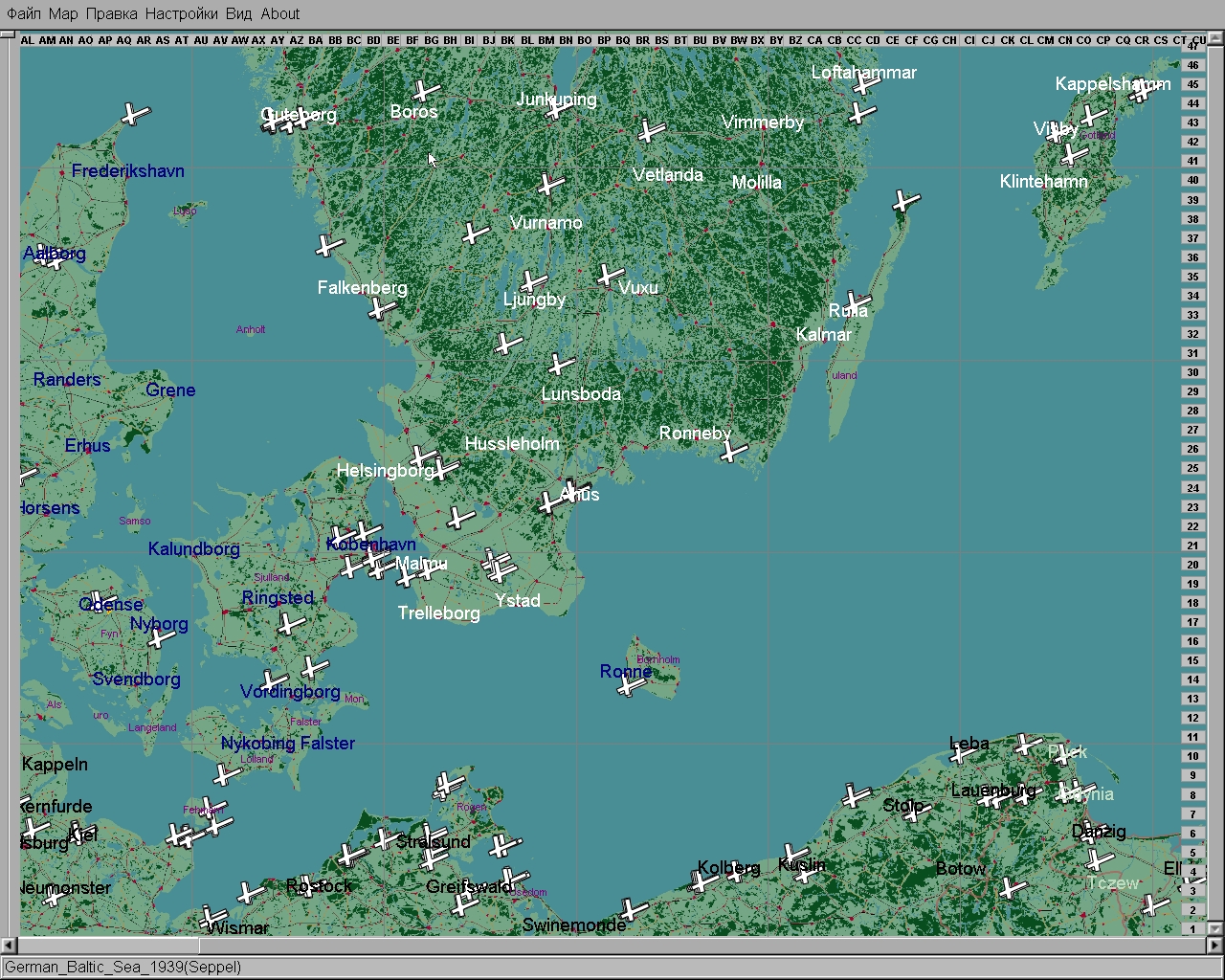Image resolution: width=1225 pixels, height=980 pixels.
Task: Open the Настройки menu
Action: pos(181,13)
